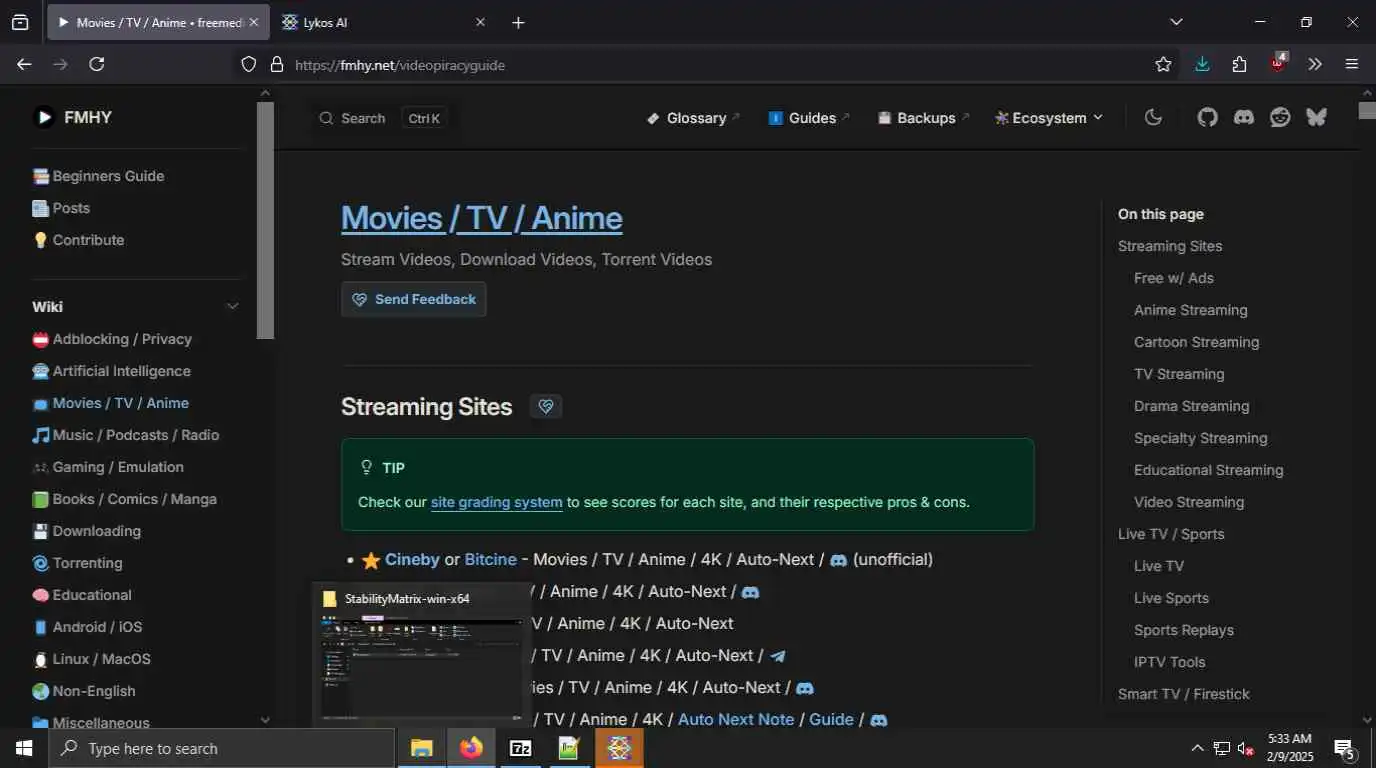Click the Movies / TV / Anime heading link
1376x768 pixels.
point(482,218)
